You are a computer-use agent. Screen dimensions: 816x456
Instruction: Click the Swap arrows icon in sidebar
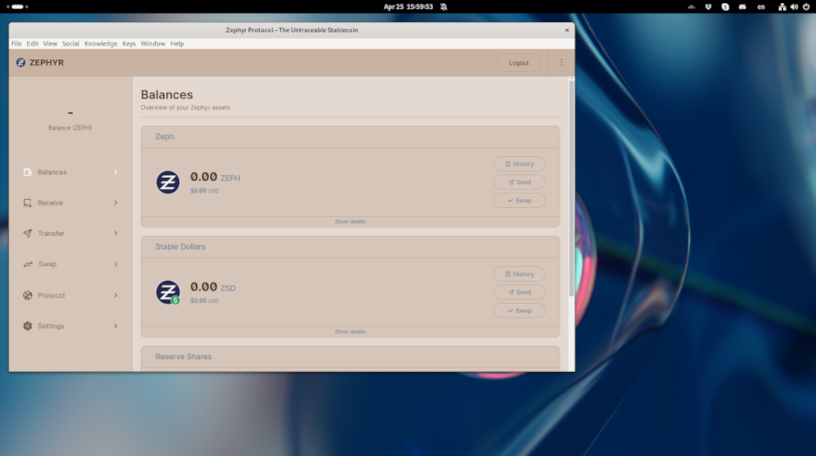(x=28, y=264)
